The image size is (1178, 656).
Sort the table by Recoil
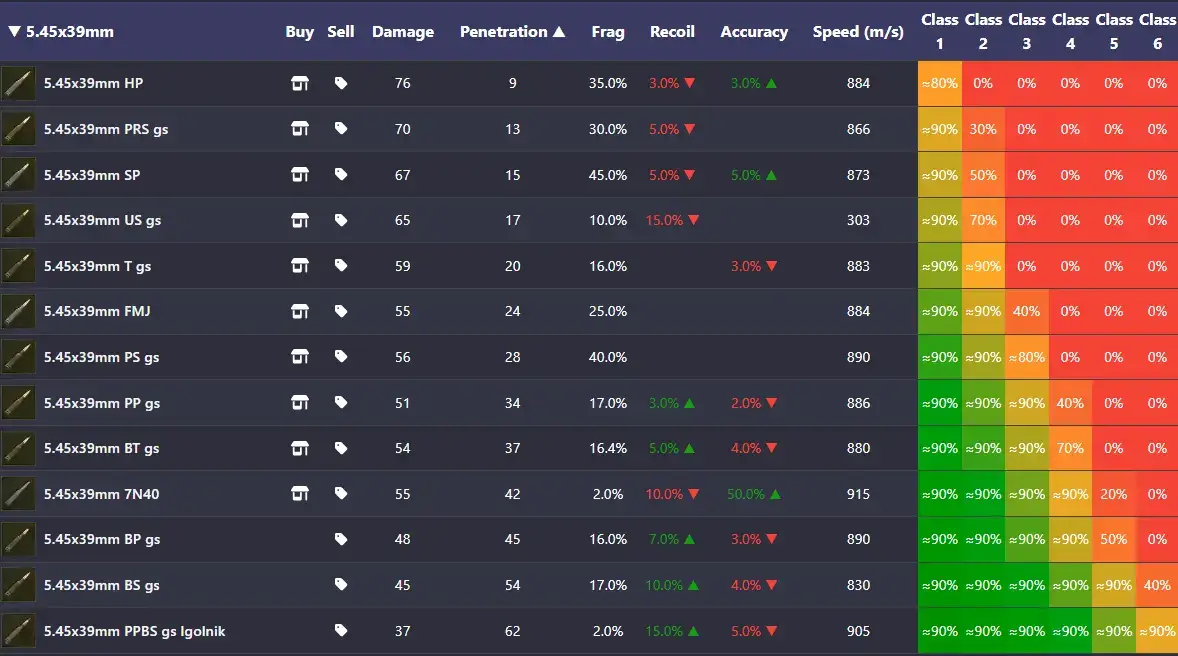[672, 31]
